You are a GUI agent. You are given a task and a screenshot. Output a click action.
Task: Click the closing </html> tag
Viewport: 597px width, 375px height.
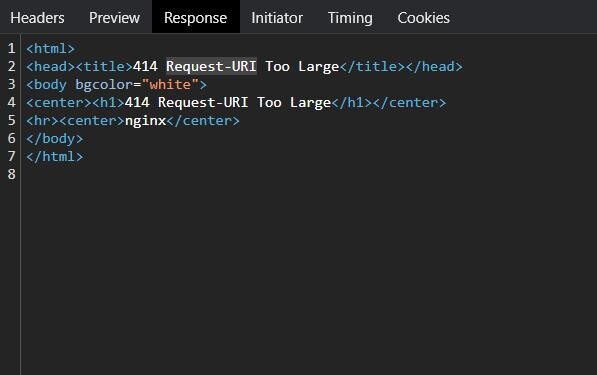[54, 156]
